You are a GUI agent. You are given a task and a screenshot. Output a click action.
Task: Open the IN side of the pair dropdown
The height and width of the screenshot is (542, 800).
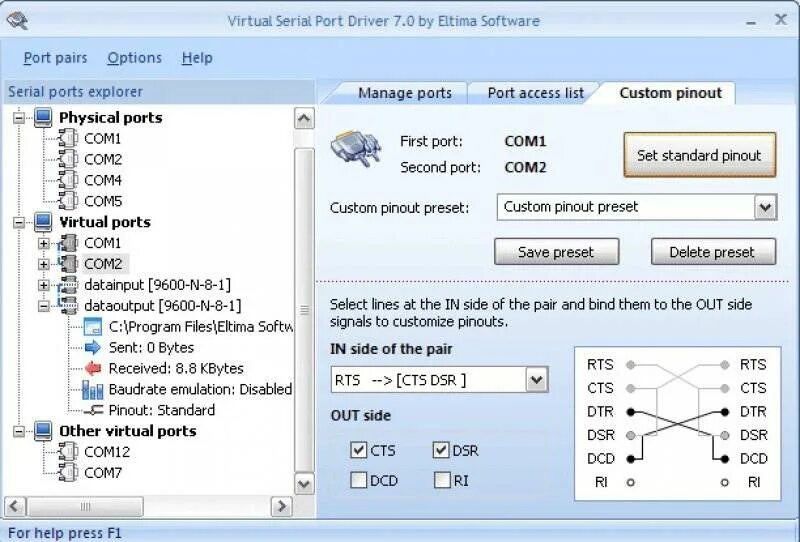[536, 380]
